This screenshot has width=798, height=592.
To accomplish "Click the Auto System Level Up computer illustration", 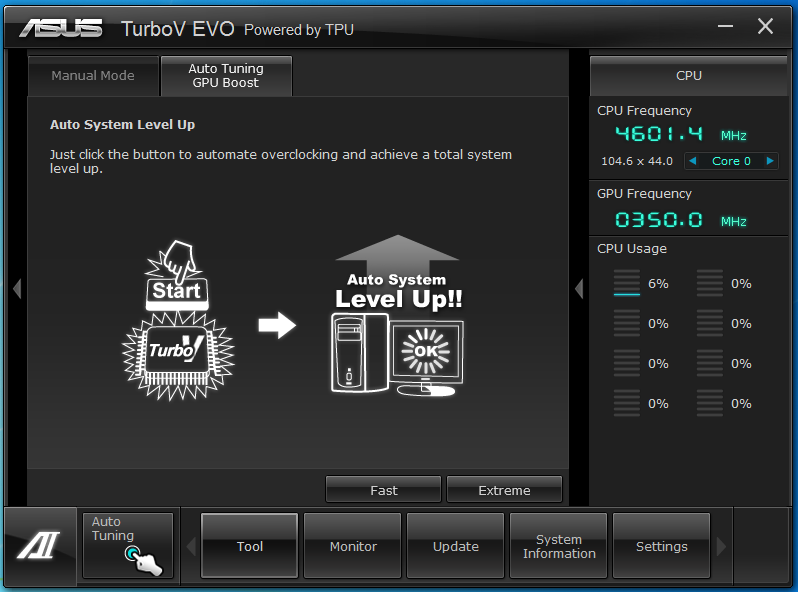I will [398, 316].
